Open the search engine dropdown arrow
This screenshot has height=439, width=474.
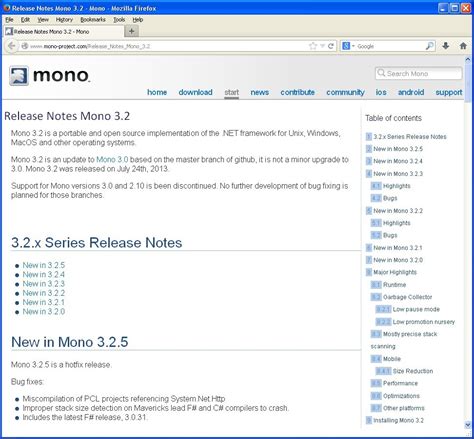coord(353,46)
